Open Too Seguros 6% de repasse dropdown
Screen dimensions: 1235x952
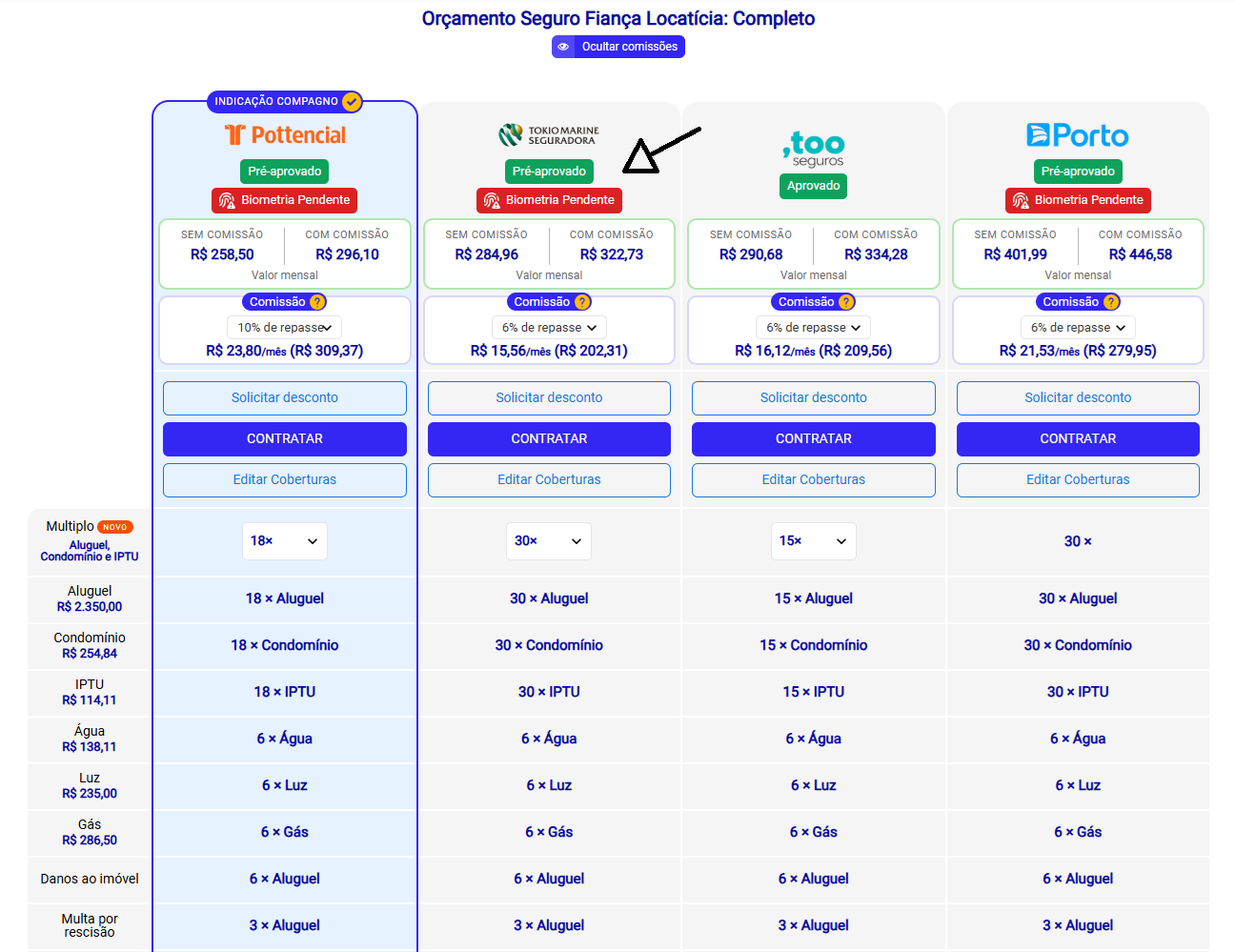(814, 328)
